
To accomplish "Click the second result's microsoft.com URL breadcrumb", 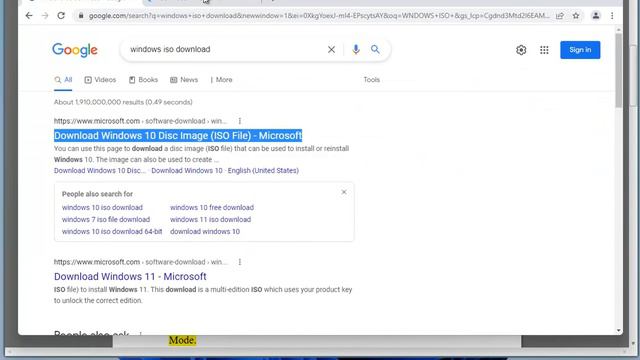I will [x=140, y=262].
